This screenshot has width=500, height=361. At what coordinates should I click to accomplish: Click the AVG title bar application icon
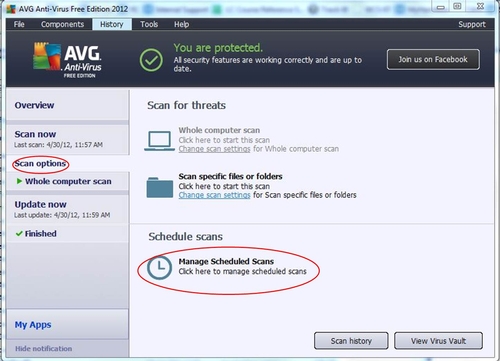click(x=11, y=9)
